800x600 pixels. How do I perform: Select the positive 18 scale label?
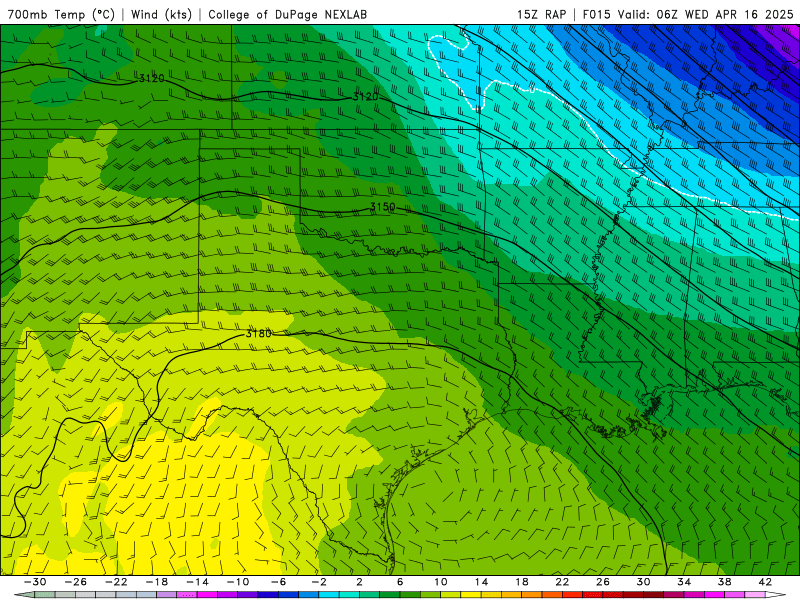[522, 582]
